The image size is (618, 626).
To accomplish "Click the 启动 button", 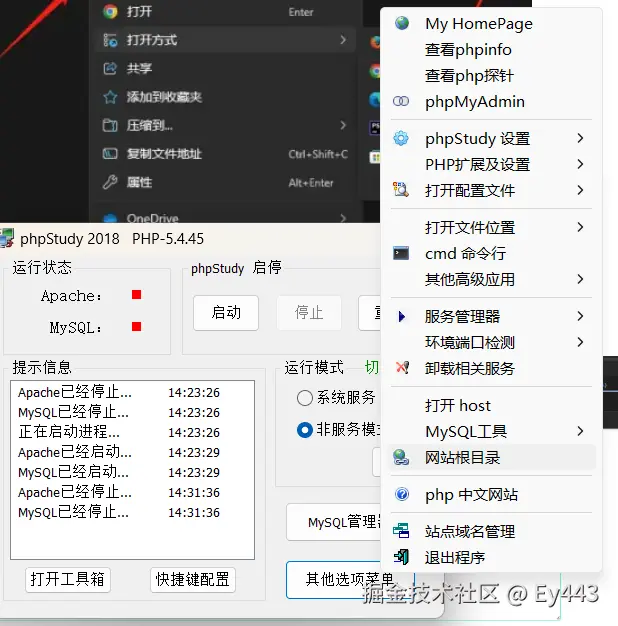I will coord(226,313).
